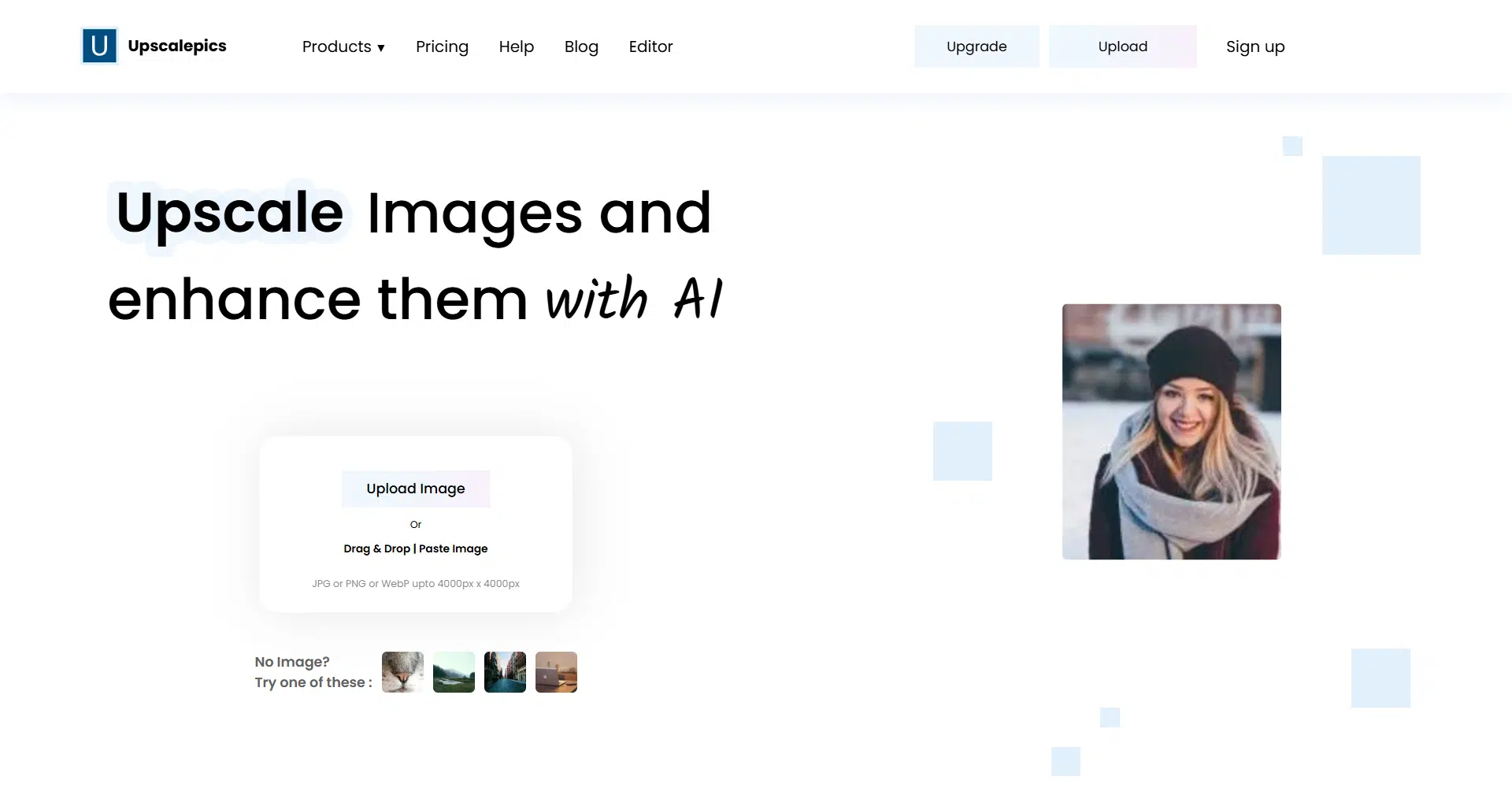Expand the Products dropdown menu
Screen dimensions: 1512x788
pos(343,46)
